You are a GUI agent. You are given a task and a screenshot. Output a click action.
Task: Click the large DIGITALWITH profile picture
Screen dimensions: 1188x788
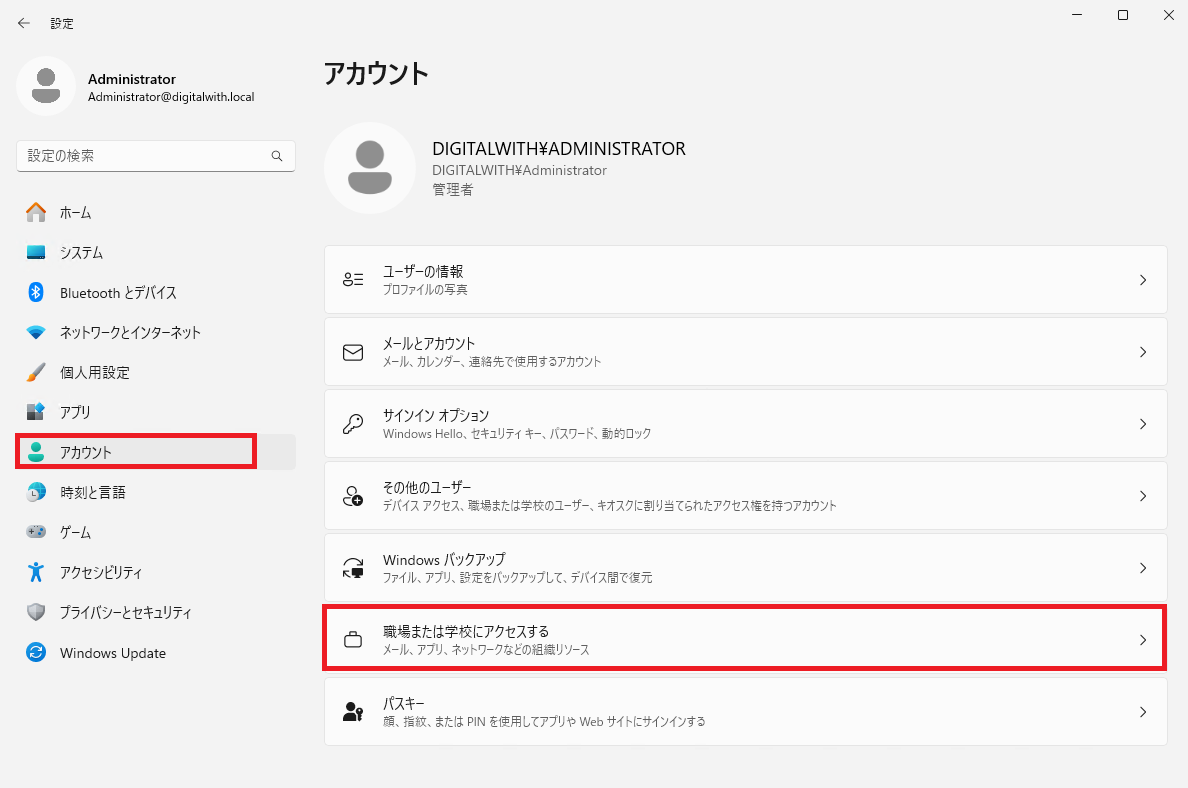coord(370,167)
